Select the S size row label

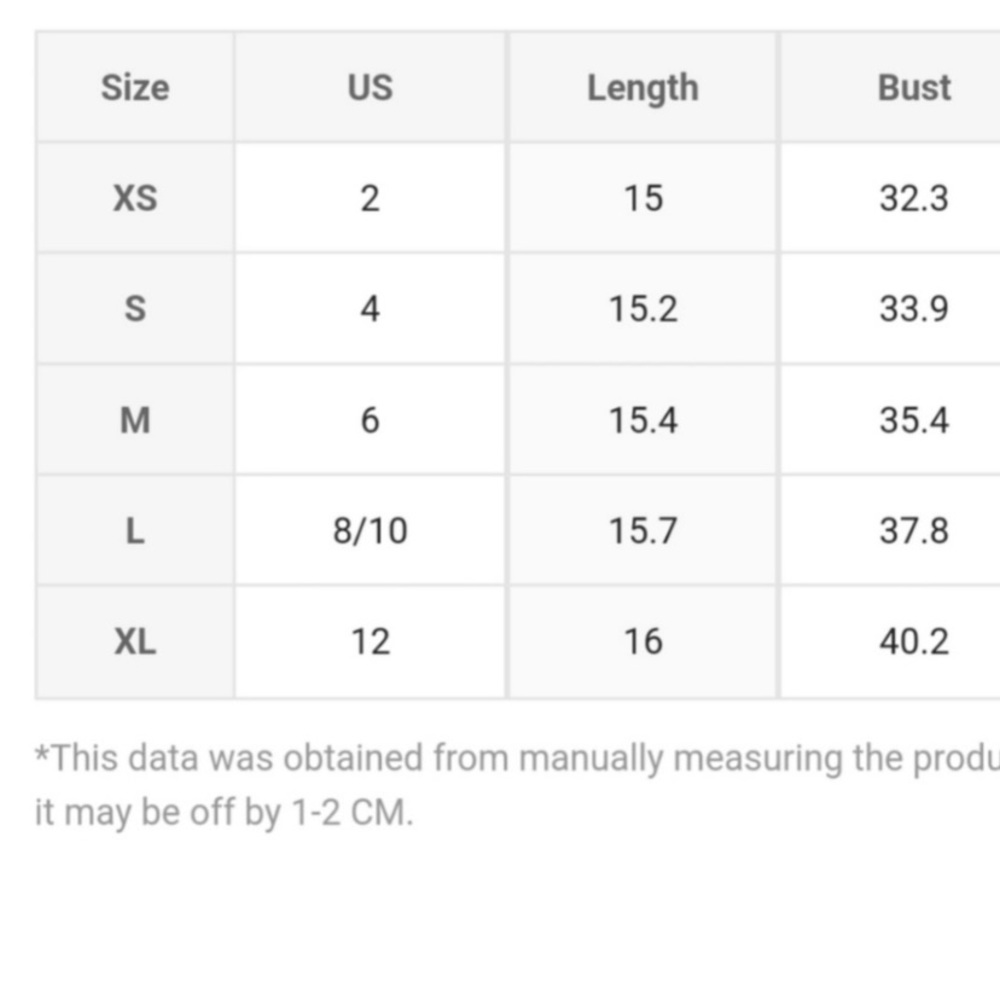[135, 309]
